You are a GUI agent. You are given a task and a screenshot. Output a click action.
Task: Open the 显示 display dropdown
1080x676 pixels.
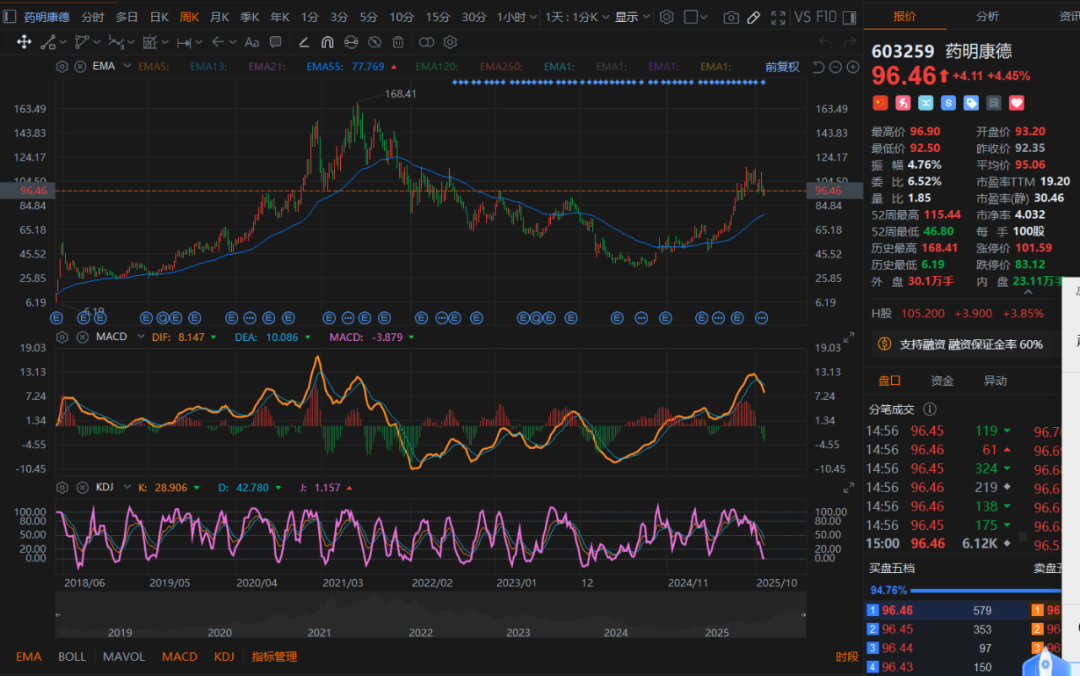click(x=632, y=17)
